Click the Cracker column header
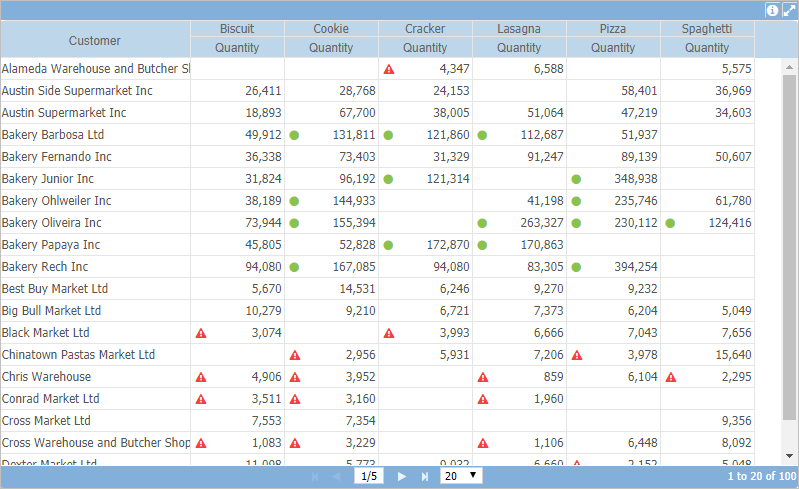This screenshot has width=799, height=489. [x=425, y=29]
